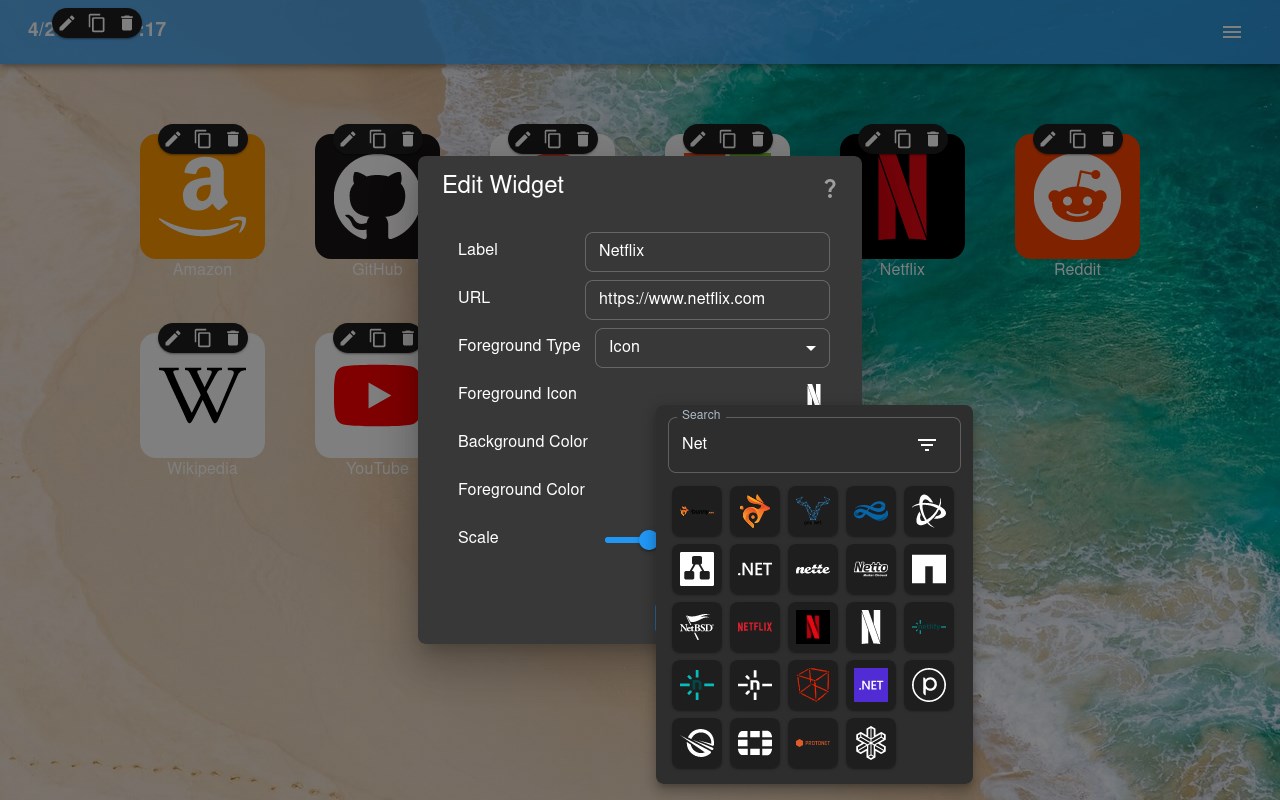Select the Fortinet grid icon
Screen dimensions: 1280x800
(755, 743)
